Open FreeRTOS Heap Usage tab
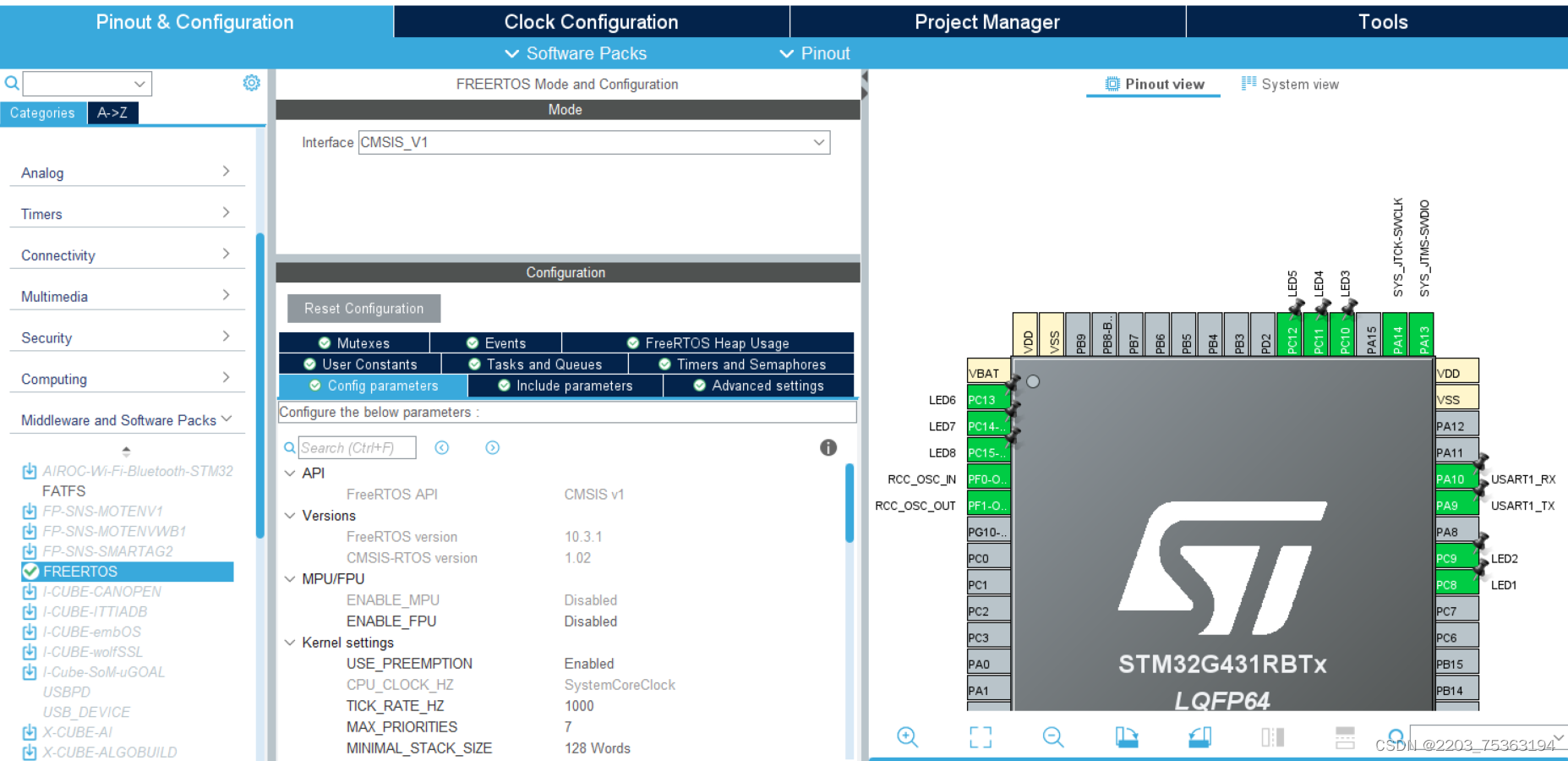This screenshot has height=761, width=1568. [708, 342]
